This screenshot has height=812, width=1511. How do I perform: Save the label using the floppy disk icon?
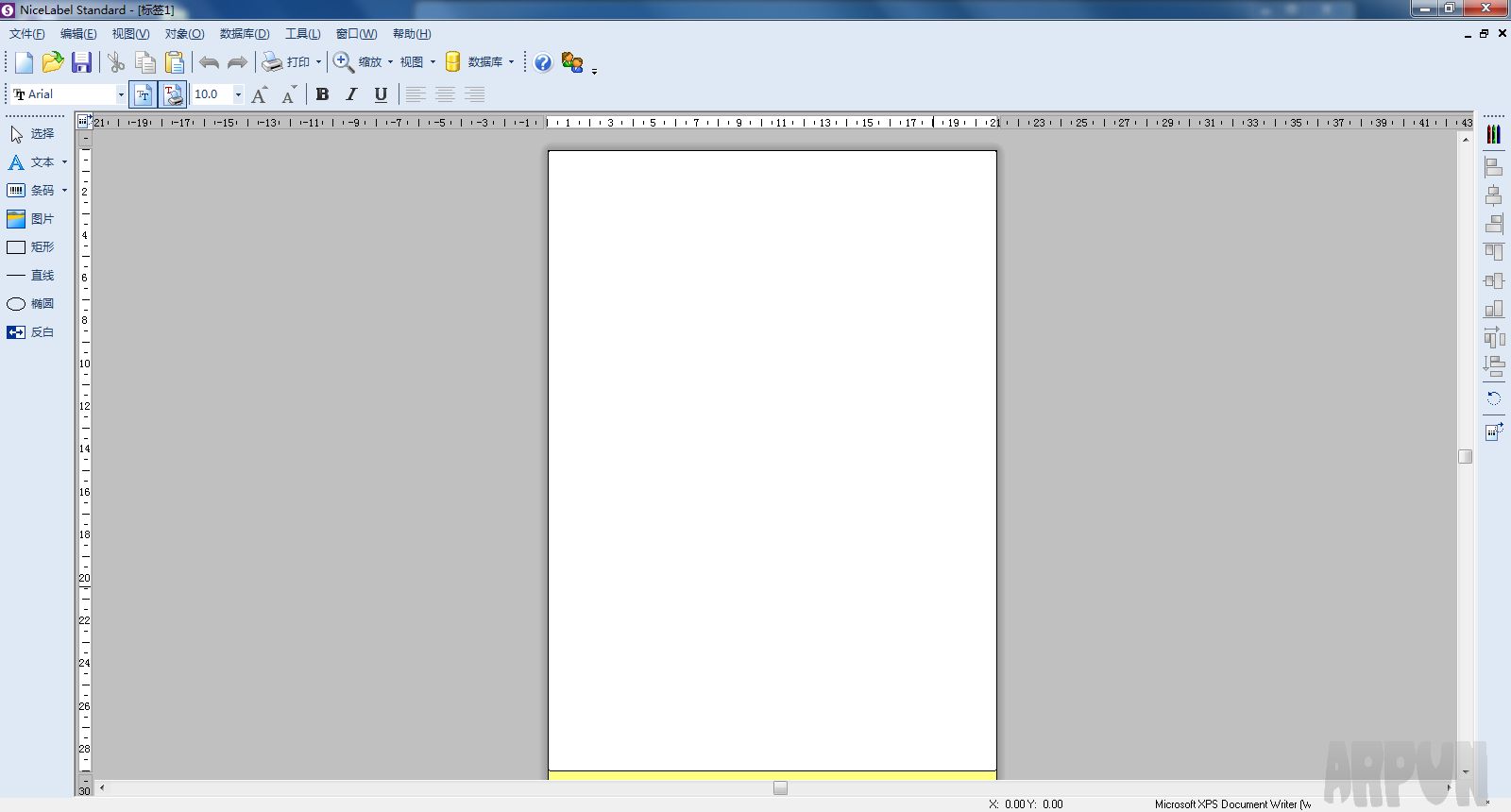pos(82,62)
